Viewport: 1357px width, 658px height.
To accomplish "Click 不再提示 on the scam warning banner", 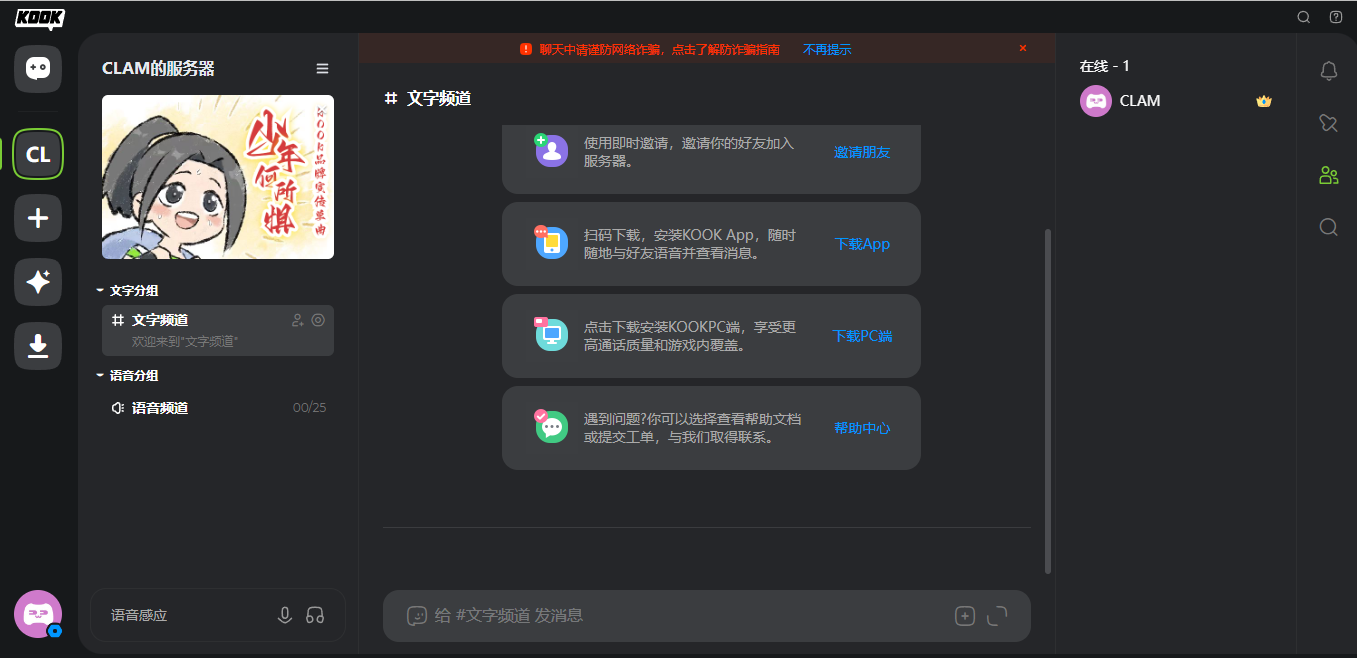I will [827, 47].
